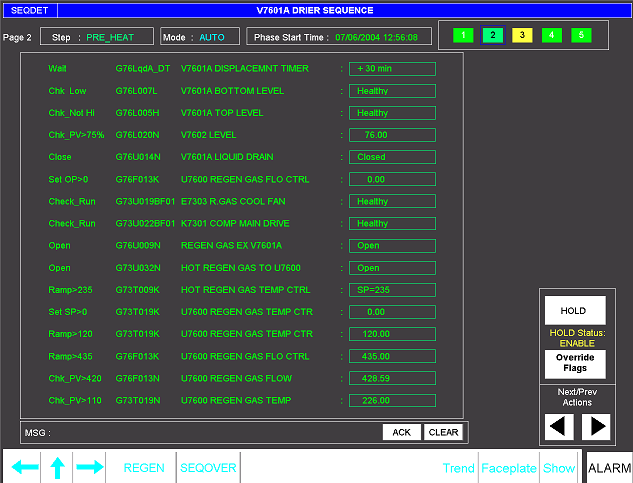633x483 pixels.
Task: Select page 4 indicator box
Action: pos(551,35)
